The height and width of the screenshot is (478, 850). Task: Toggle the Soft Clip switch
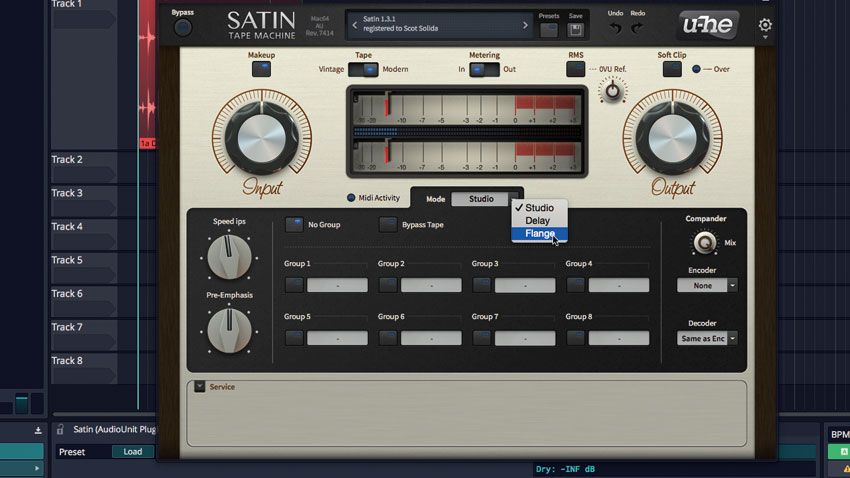(x=672, y=69)
